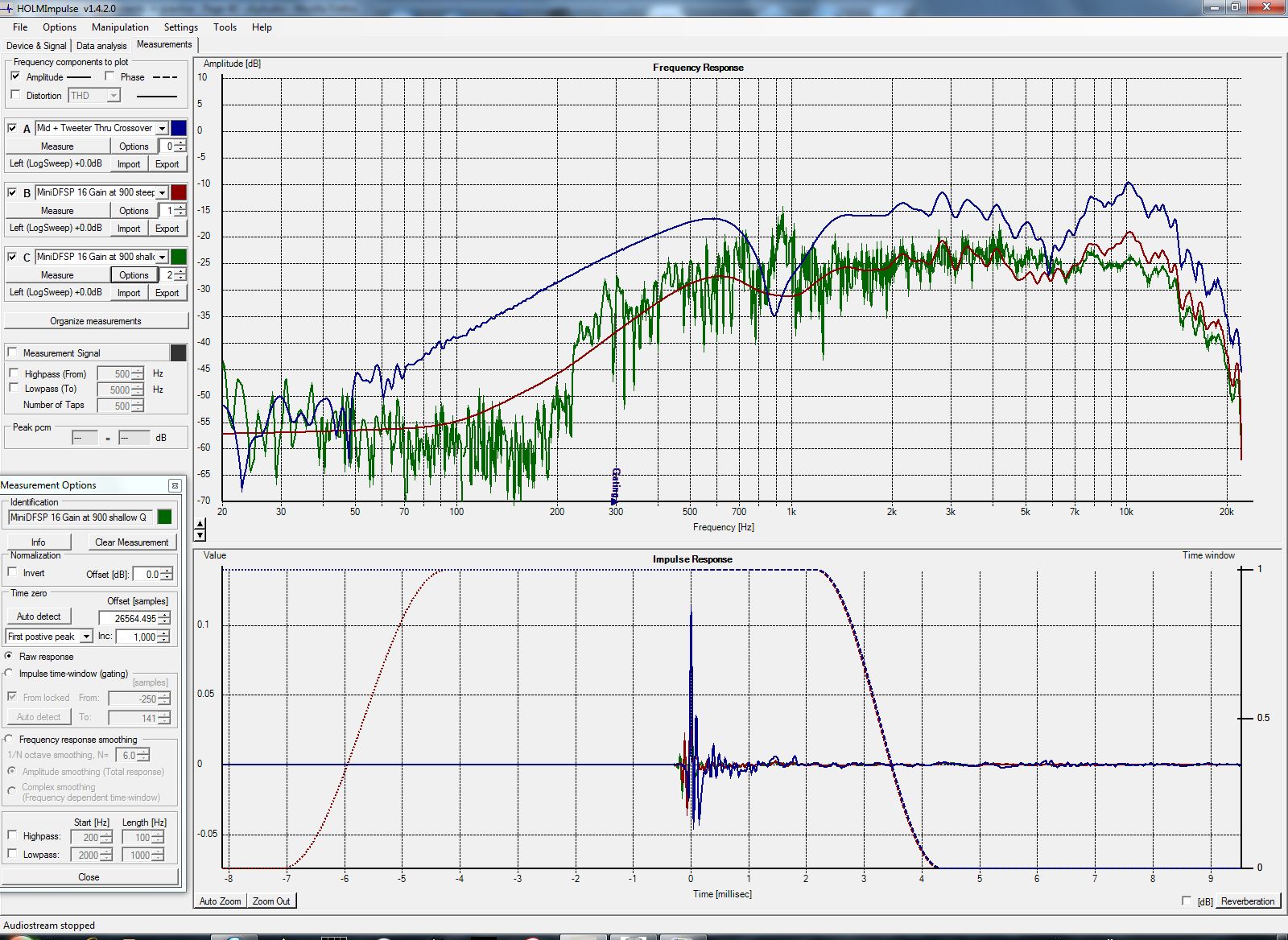Open the File menu
This screenshot has width=1288, height=940.
(x=20, y=27)
